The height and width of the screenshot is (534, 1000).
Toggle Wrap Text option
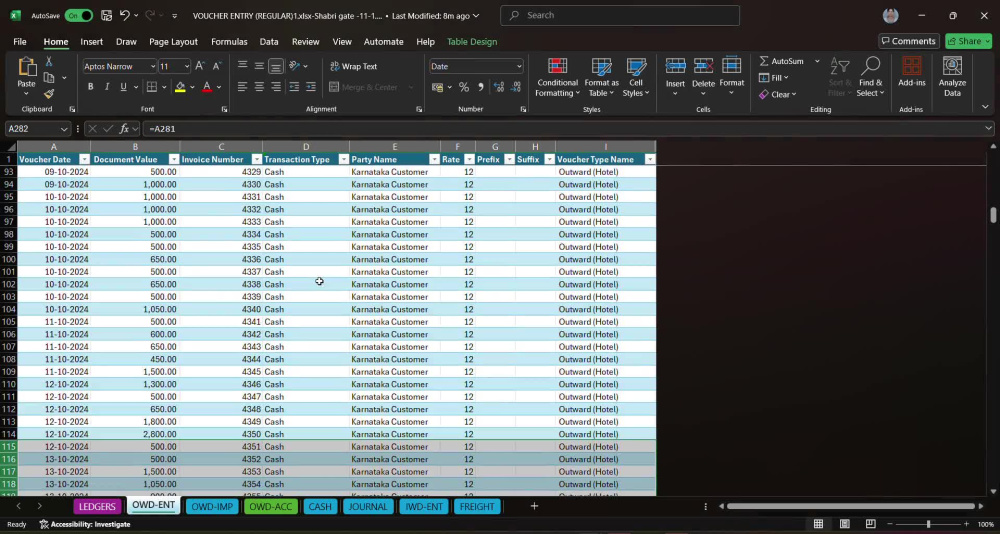coord(354,66)
